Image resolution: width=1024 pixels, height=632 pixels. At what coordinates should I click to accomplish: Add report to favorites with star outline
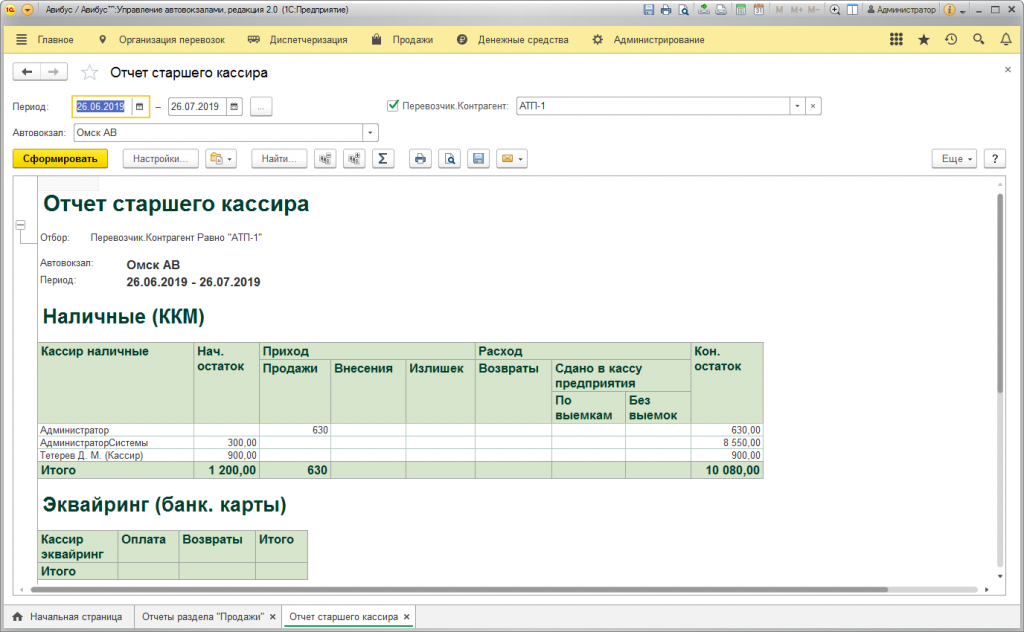(x=90, y=73)
